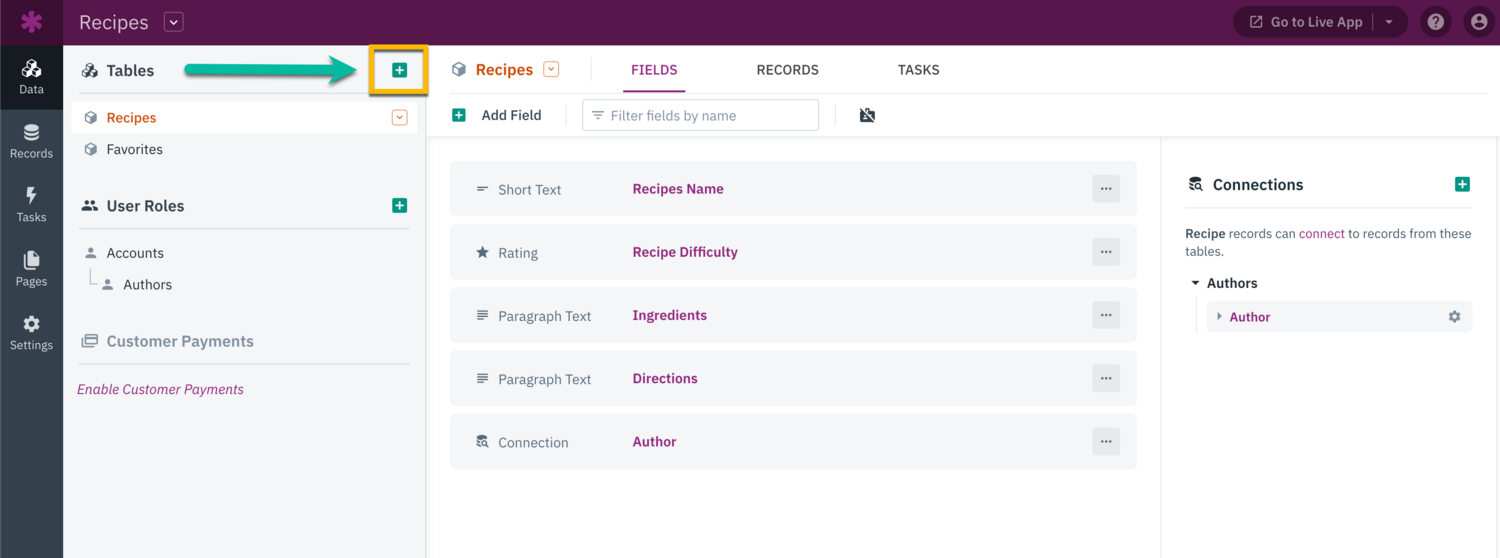This screenshot has height=558, width=1500.
Task: Toggle the hidden fields icon next to filter
Action: tap(867, 116)
